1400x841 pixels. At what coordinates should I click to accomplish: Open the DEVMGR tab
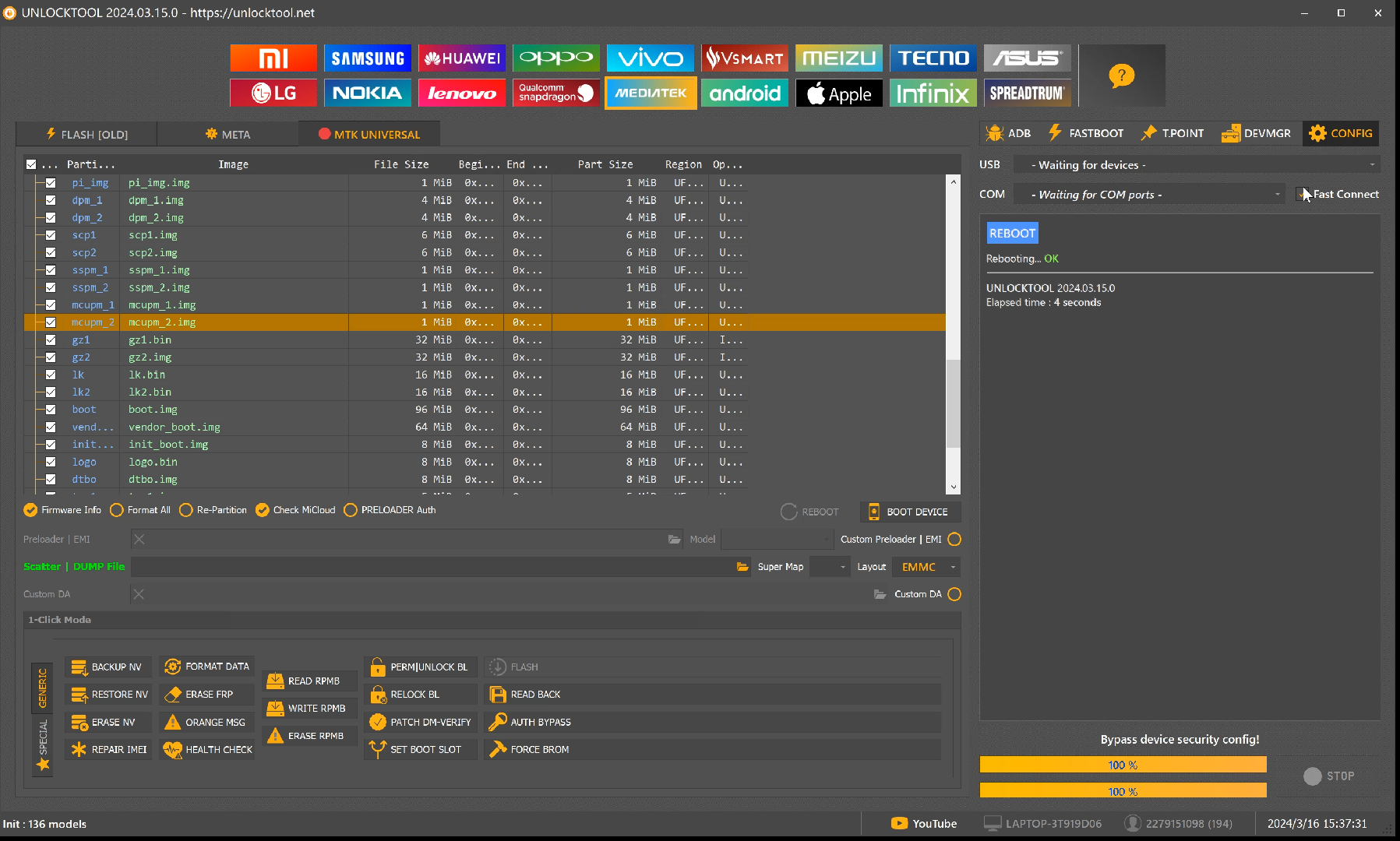[1256, 133]
